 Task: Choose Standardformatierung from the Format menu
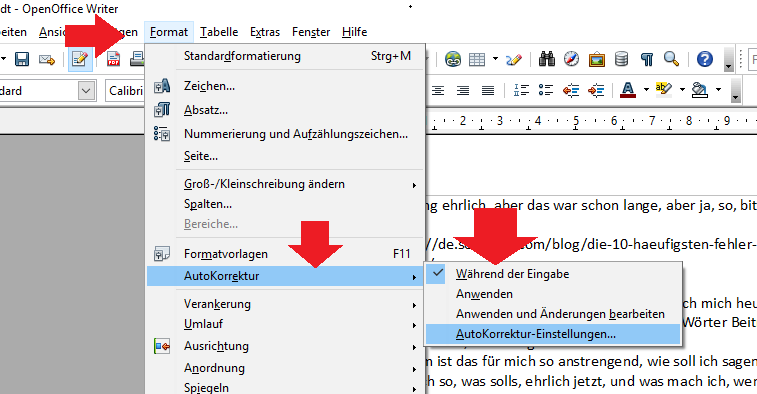point(285,56)
